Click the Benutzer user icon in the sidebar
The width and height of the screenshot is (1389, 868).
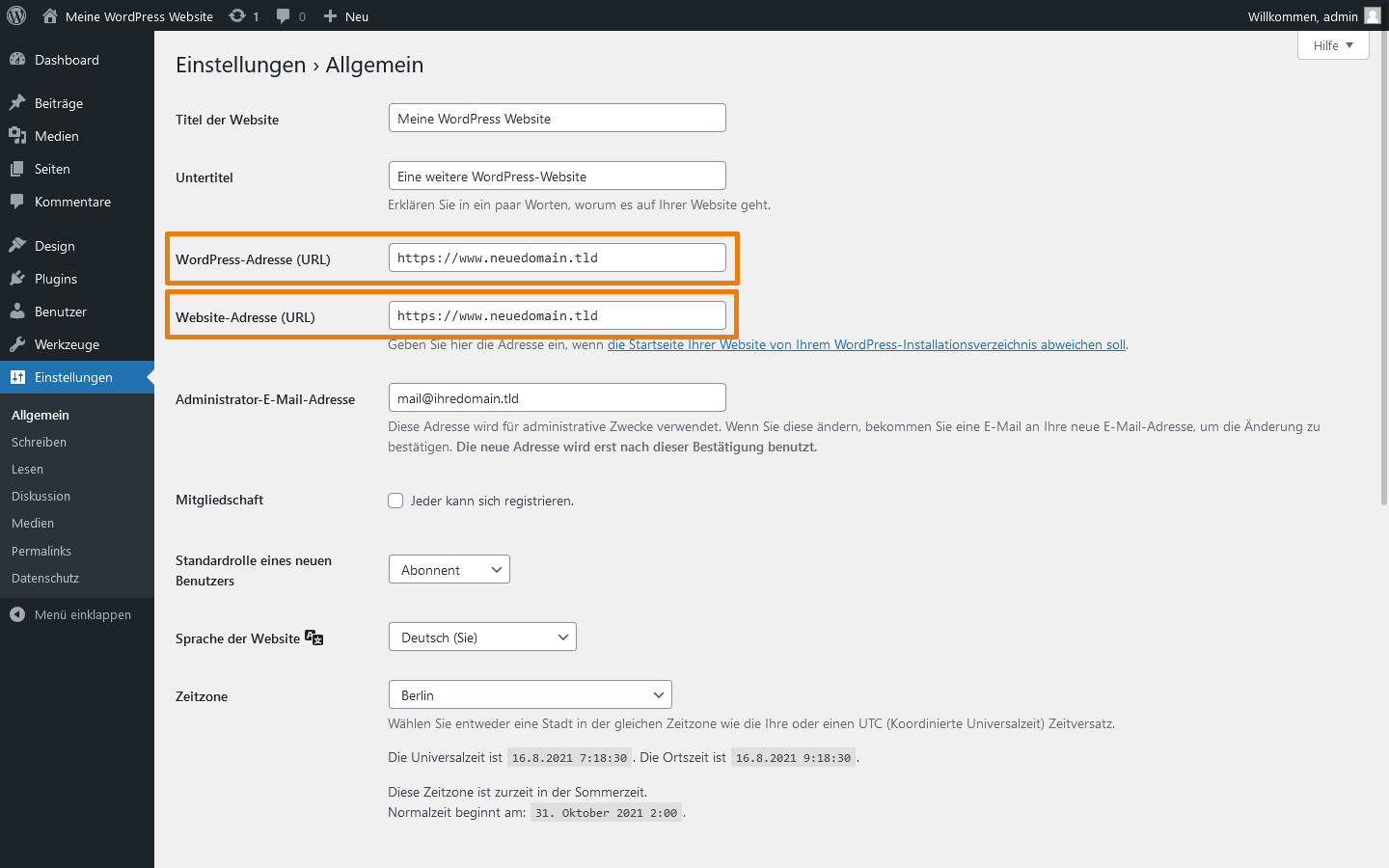pyautogui.click(x=19, y=311)
